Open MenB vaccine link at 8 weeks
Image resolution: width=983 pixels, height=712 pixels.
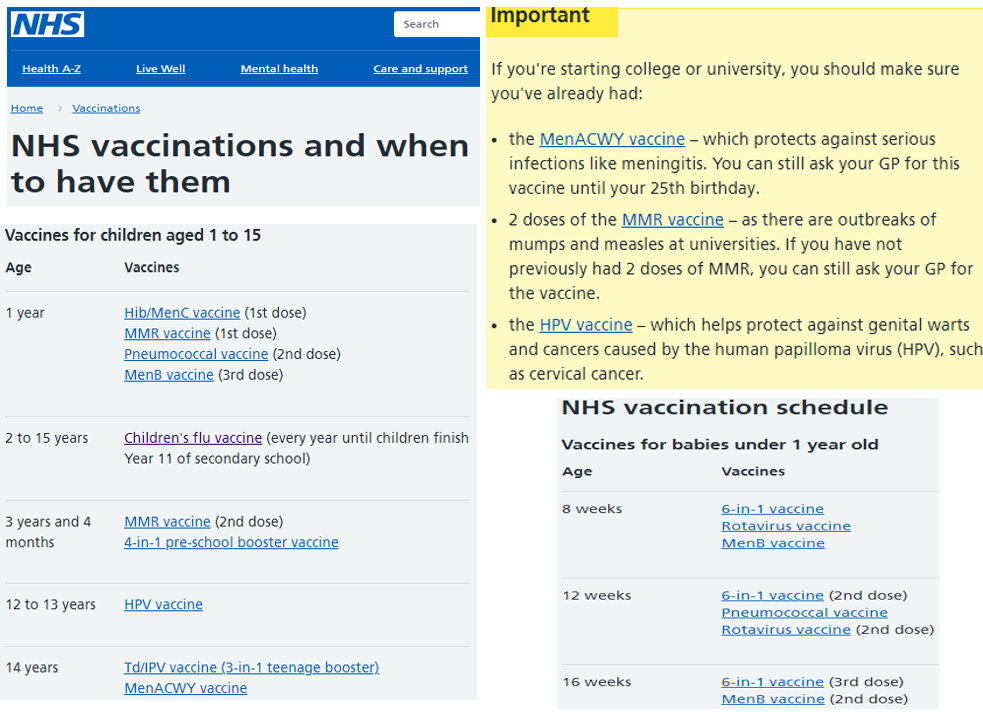pos(773,543)
